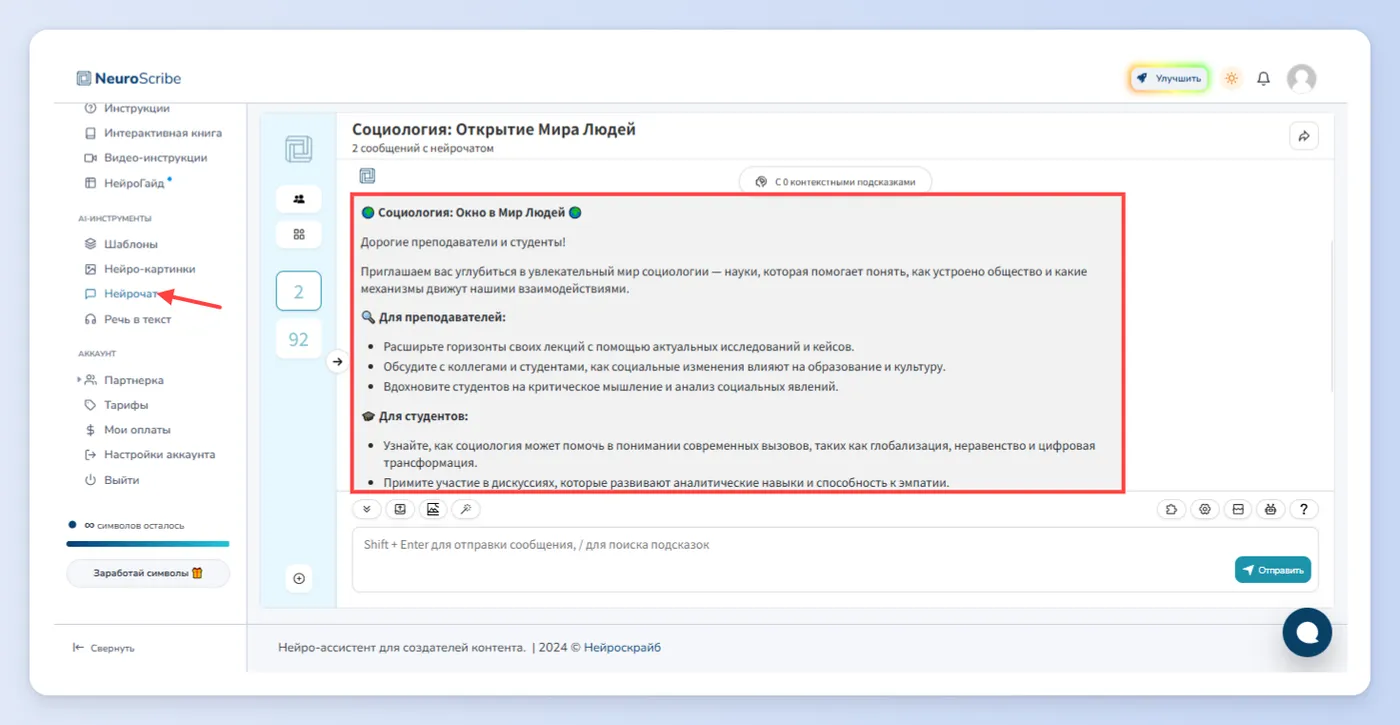Go to Шаблоны templates
Viewport: 1400px width, 725px height.
pyautogui.click(x=121, y=244)
